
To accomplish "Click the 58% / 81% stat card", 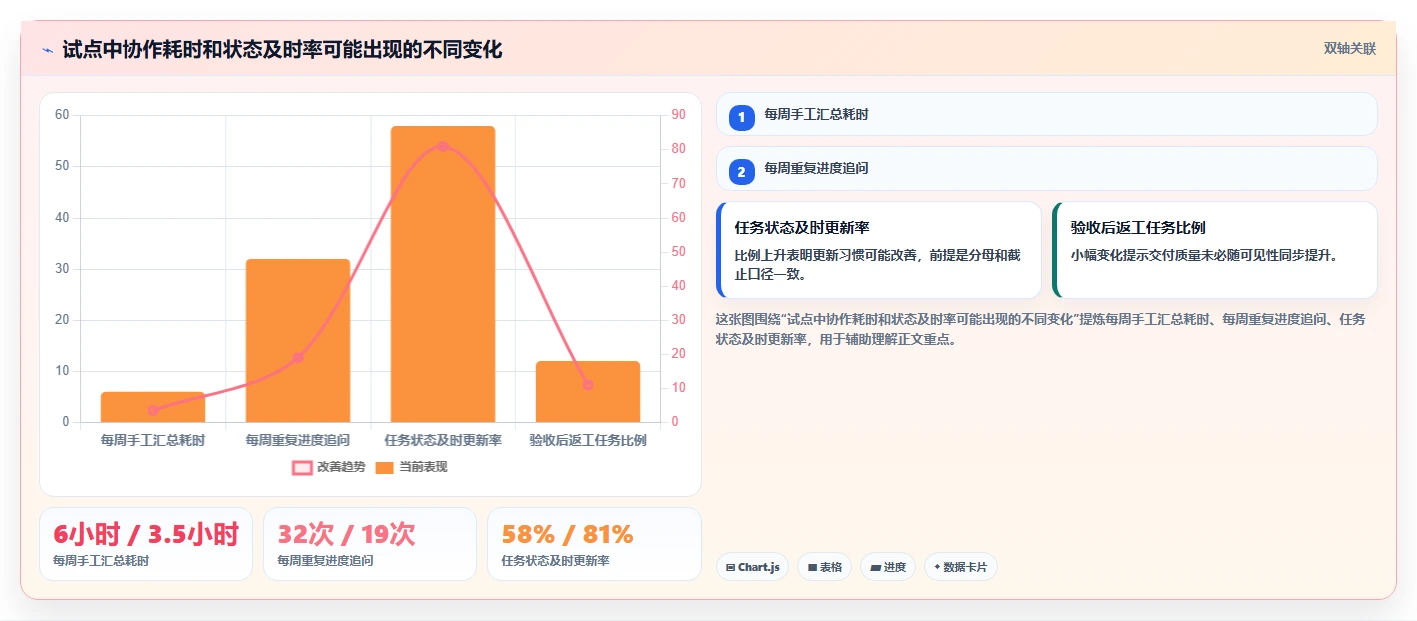I will pyautogui.click(x=594, y=544).
